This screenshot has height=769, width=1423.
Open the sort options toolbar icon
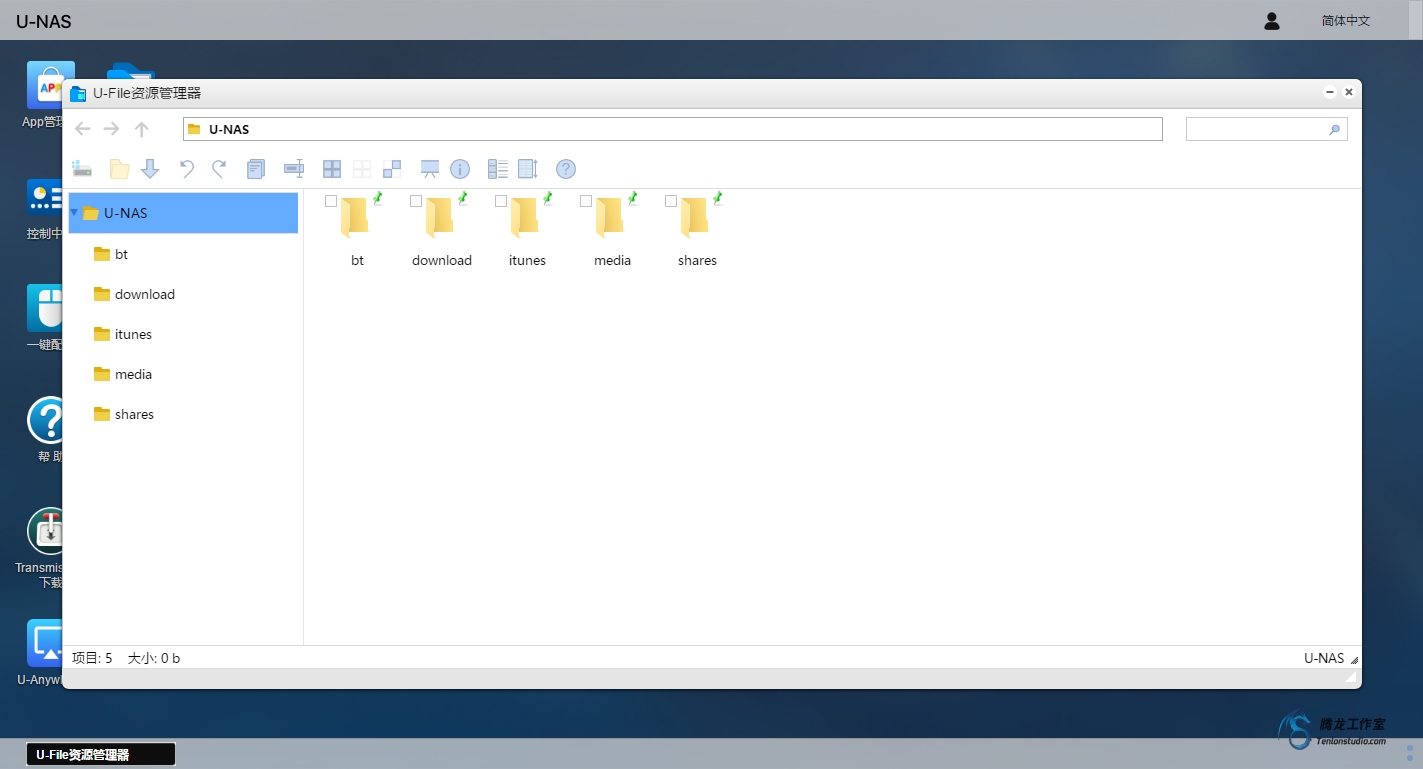click(528, 169)
